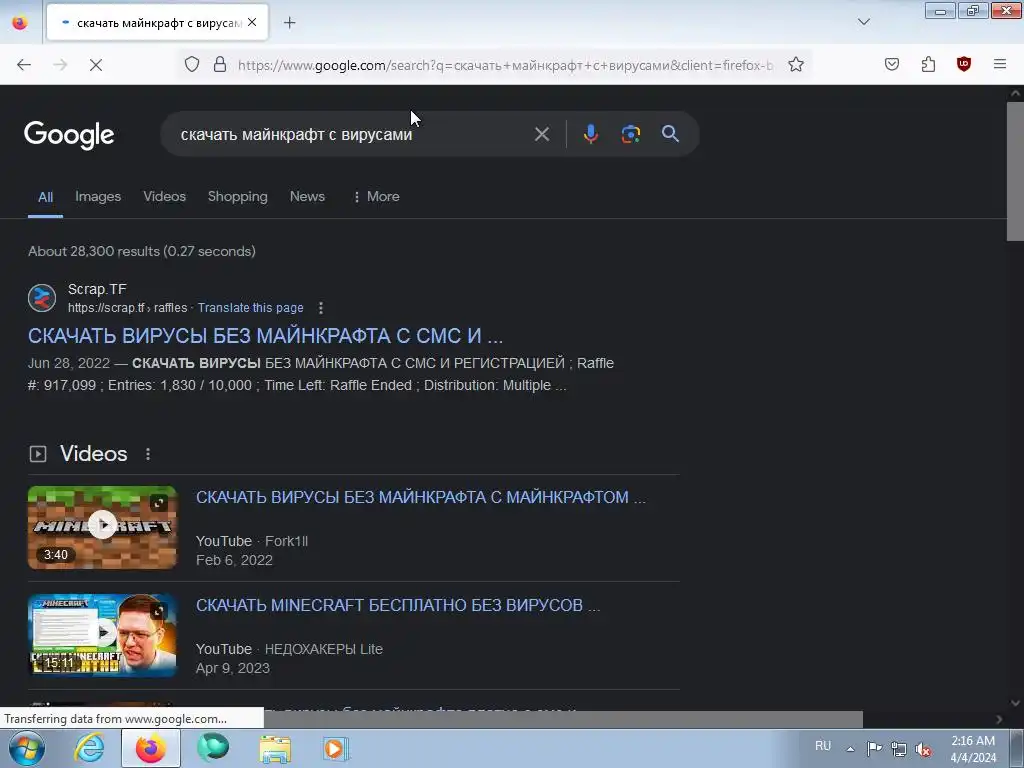Open 'Translate this page' link

[x=251, y=308]
